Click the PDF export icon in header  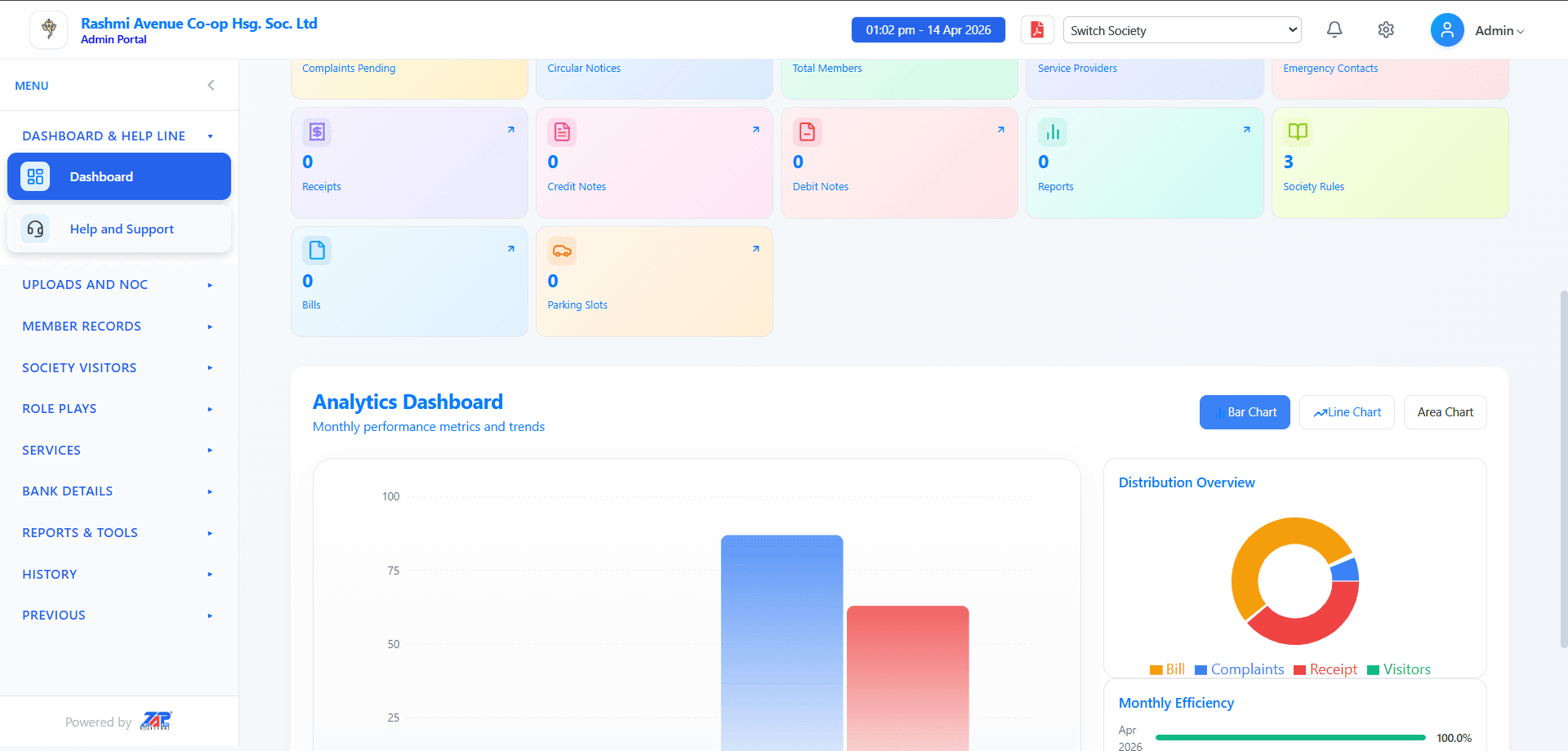[x=1037, y=30]
